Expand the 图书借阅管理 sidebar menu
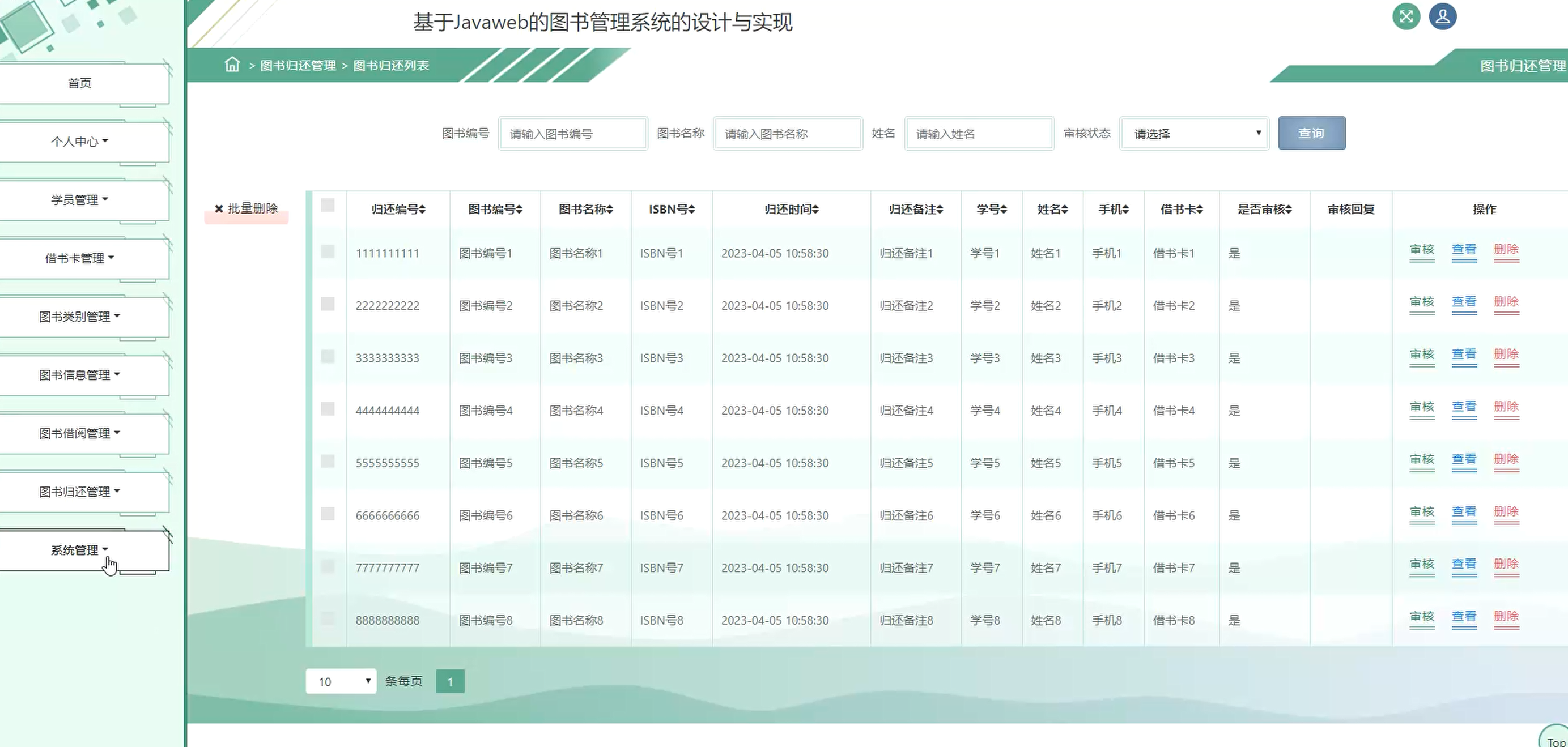This screenshot has height=747, width=1568. tap(80, 433)
